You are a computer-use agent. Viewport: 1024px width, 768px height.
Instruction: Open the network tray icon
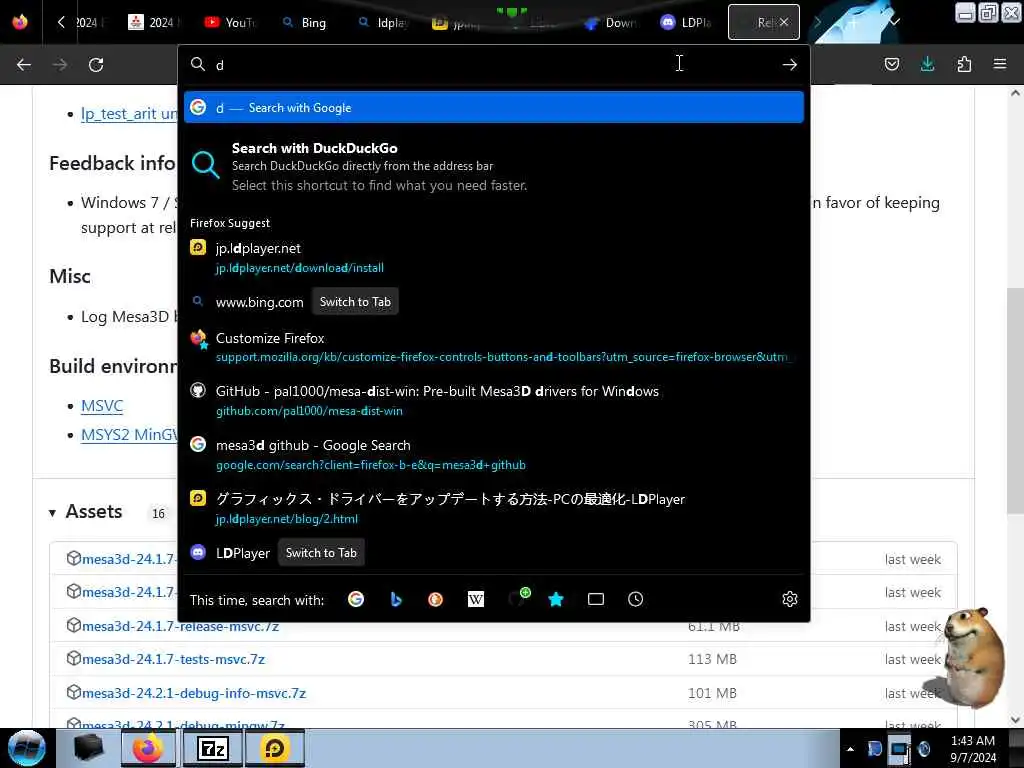pyautogui.click(x=899, y=749)
